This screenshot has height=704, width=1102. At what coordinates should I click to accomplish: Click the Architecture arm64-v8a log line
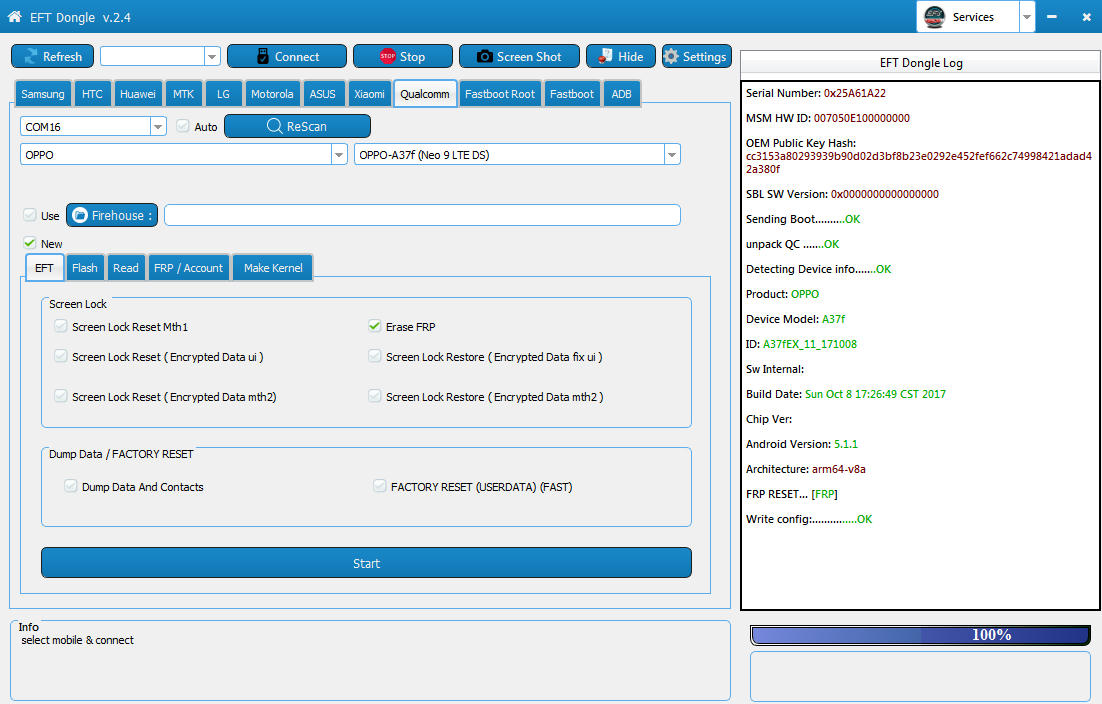click(x=805, y=469)
